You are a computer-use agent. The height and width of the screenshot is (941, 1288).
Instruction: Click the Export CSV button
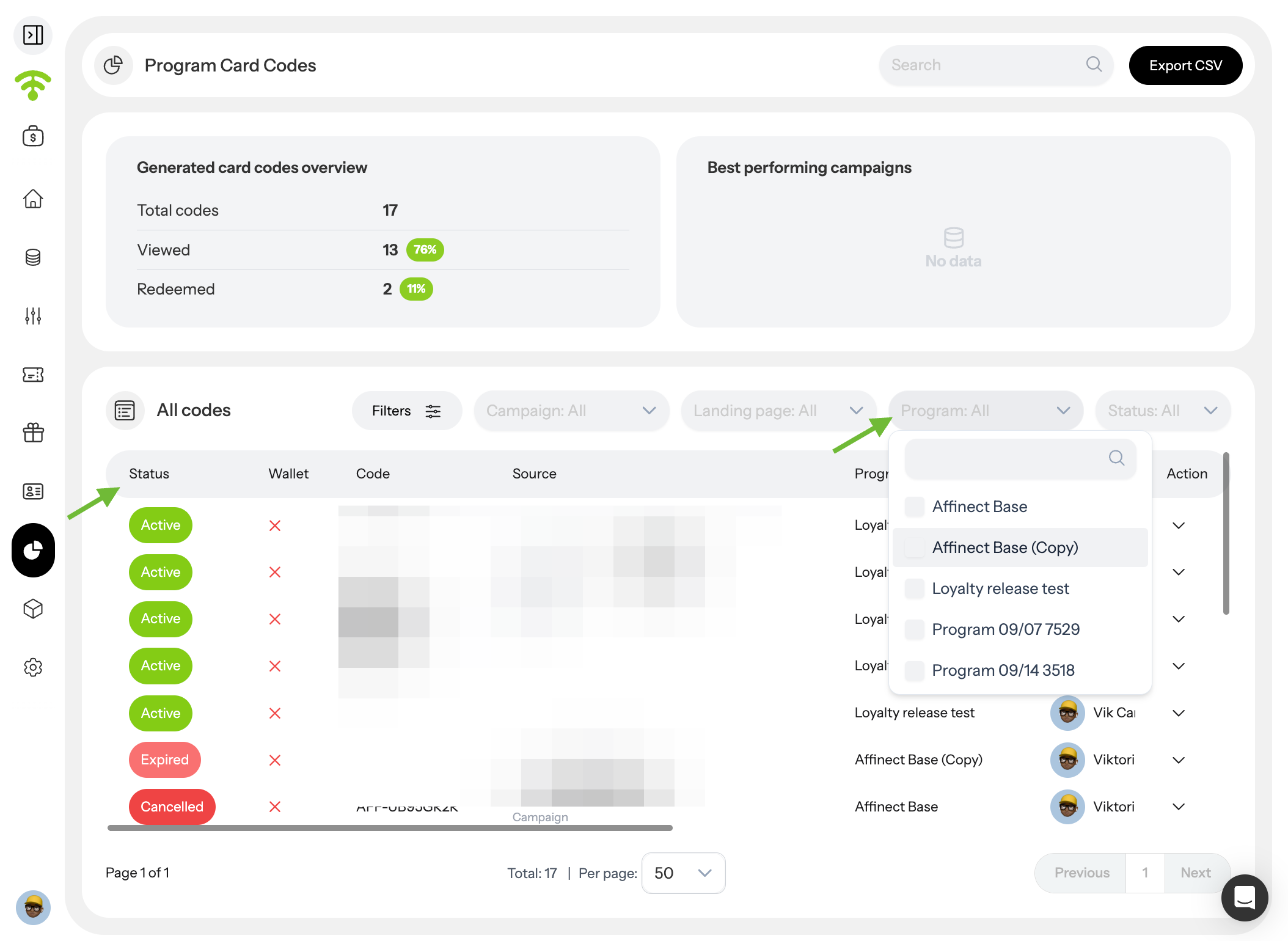point(1185,65)
